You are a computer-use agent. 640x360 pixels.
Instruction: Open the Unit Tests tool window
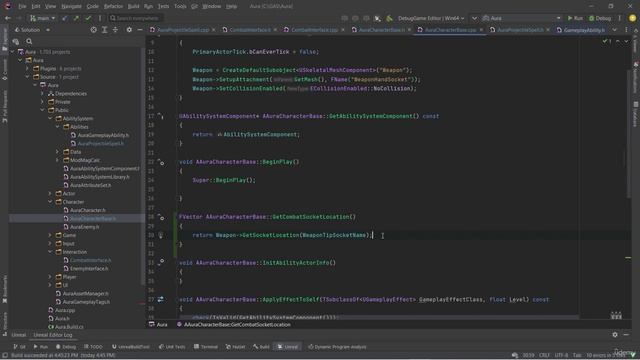pyautogui.click(x=172, y=347)
